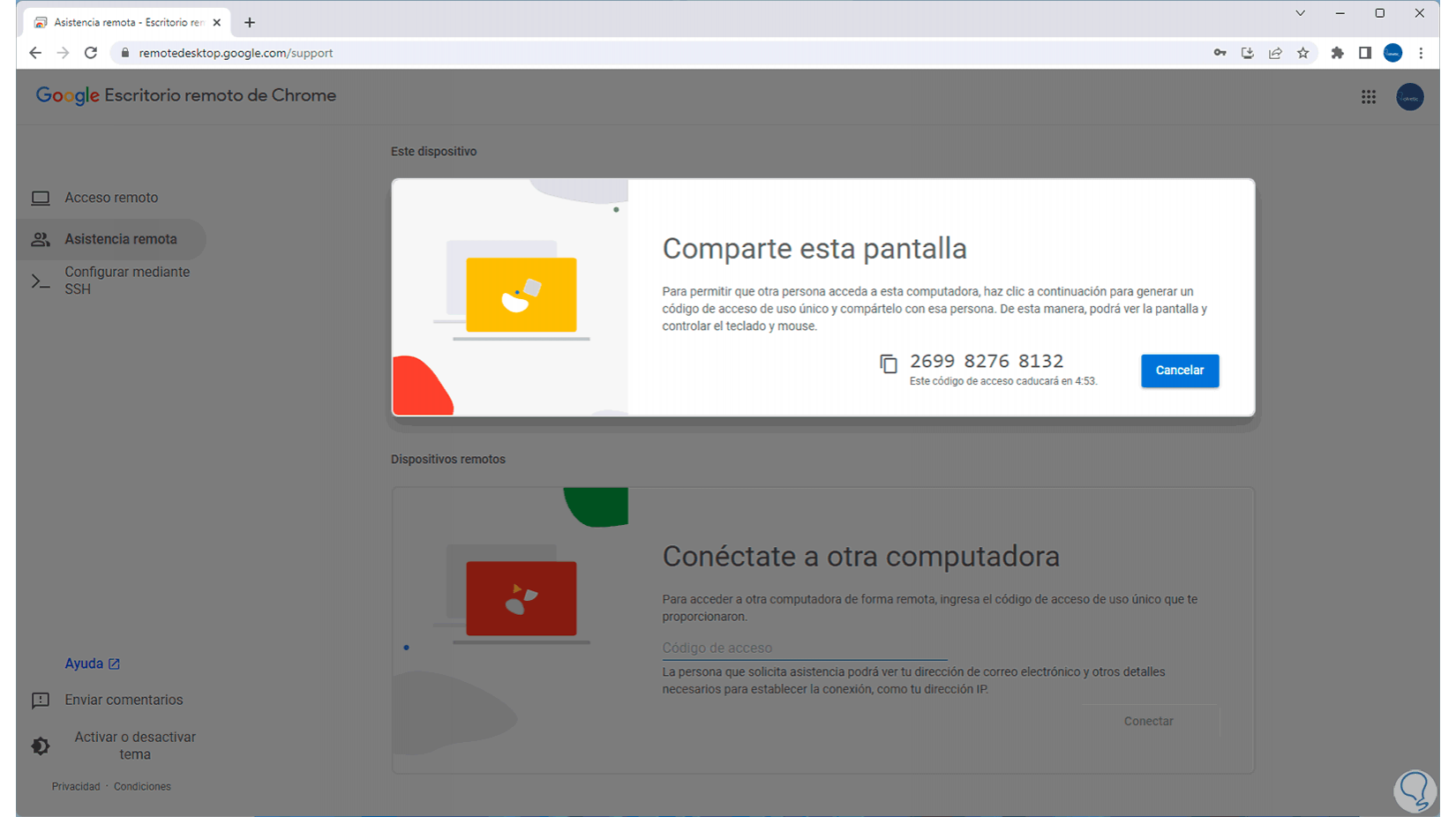Click the address bar URL
Image resolution: width=1456 pixels, height=817 pixels.
236,53
